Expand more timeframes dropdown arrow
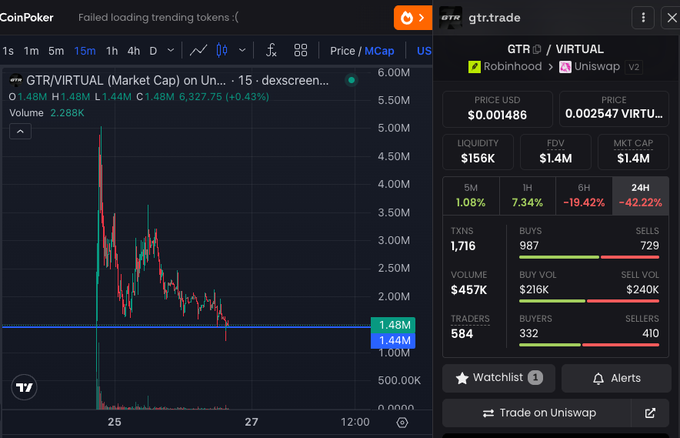The image size is (680, 438). (171, 51)
